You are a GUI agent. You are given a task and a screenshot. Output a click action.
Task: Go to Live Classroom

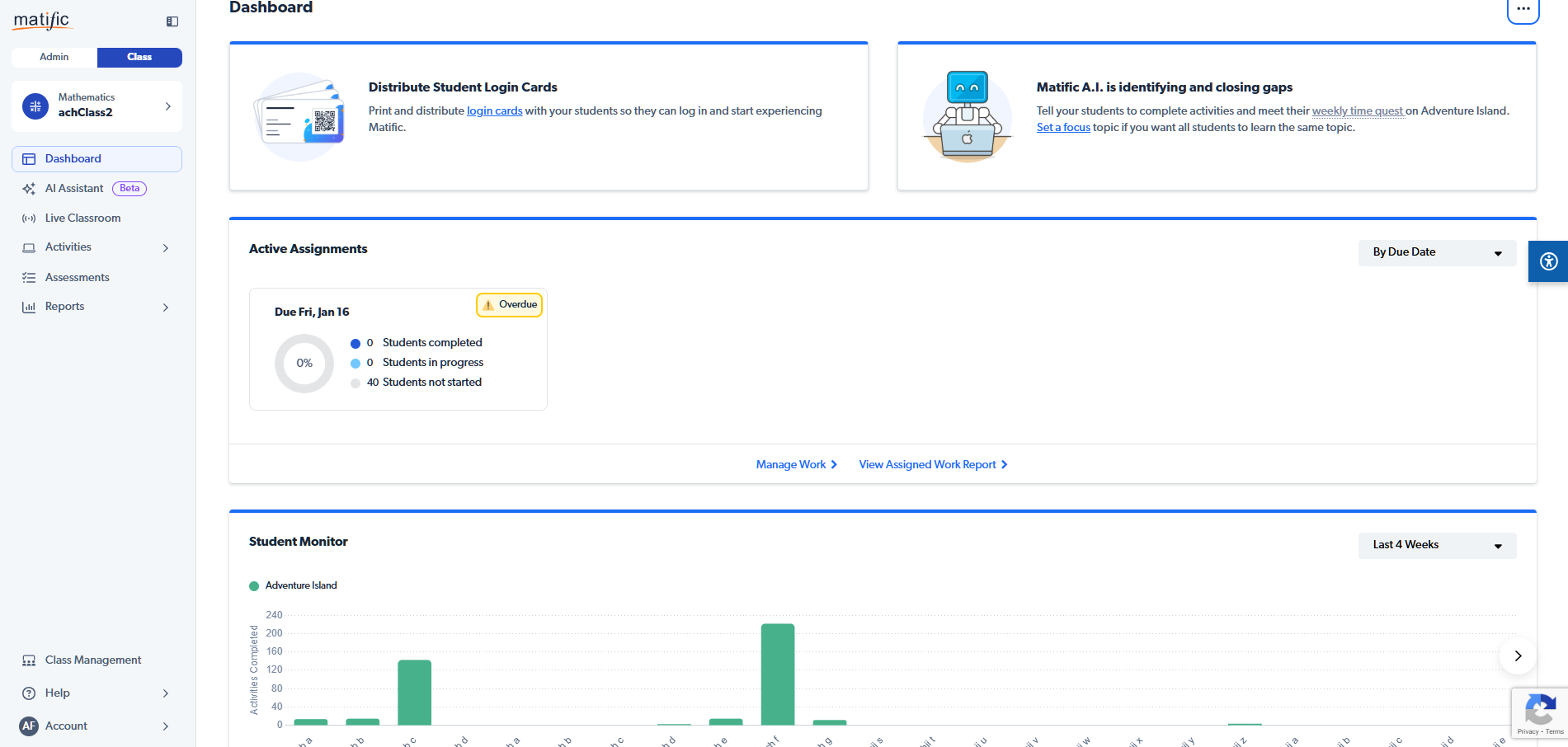(x=82, y=218)
